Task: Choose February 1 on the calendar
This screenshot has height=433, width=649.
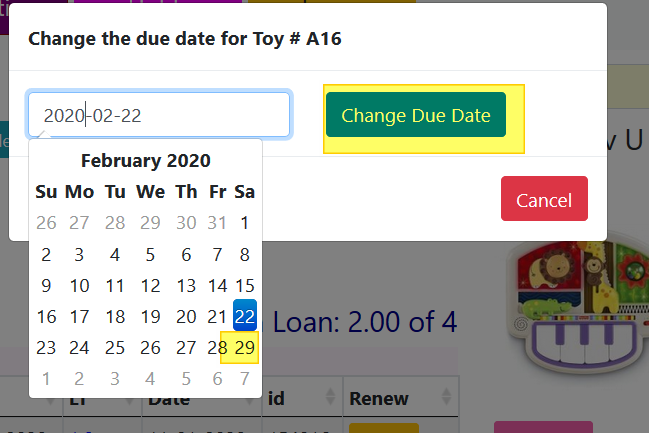Action: click(245, 223)
